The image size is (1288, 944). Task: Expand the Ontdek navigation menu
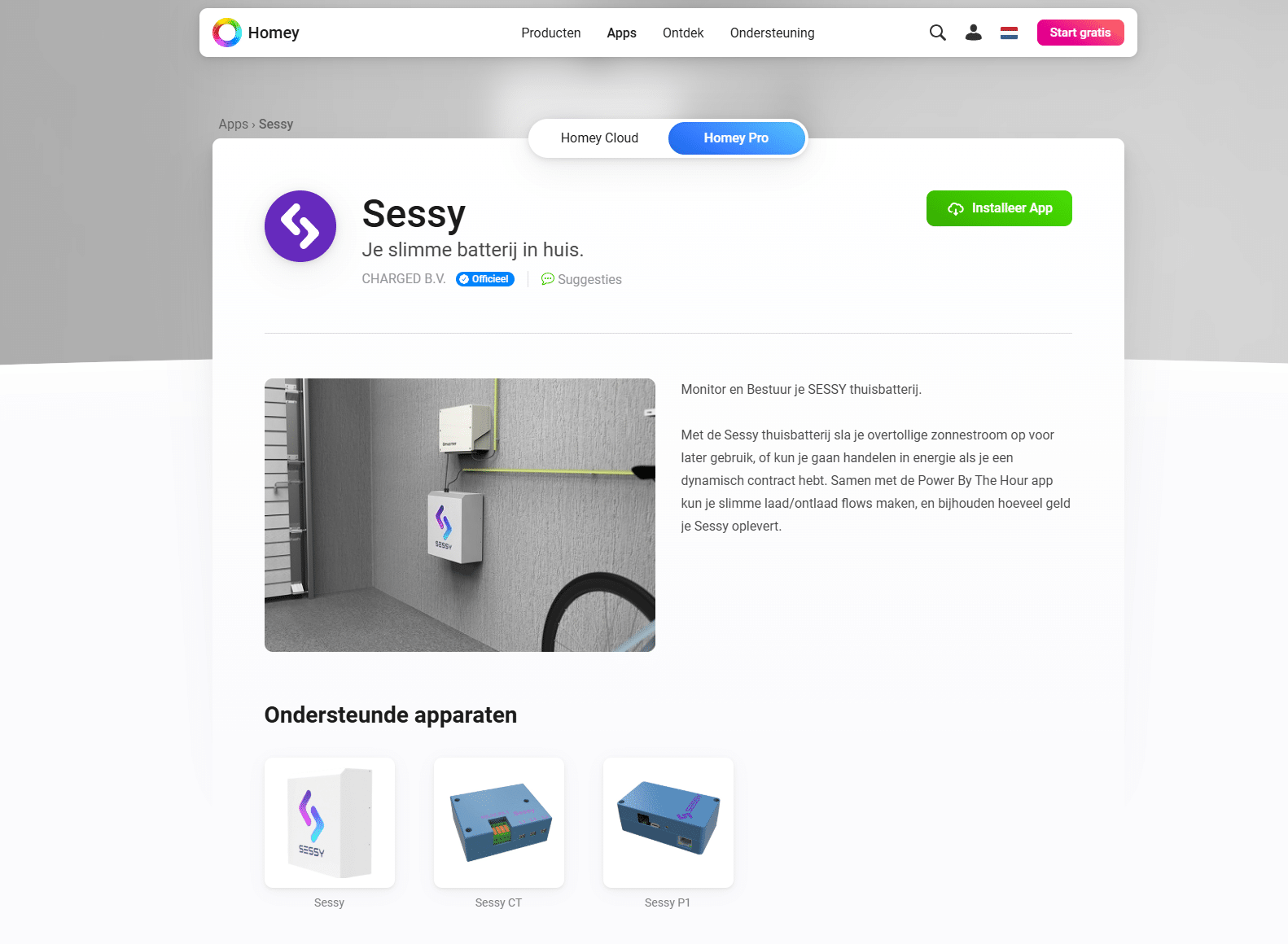click(683, 33)
